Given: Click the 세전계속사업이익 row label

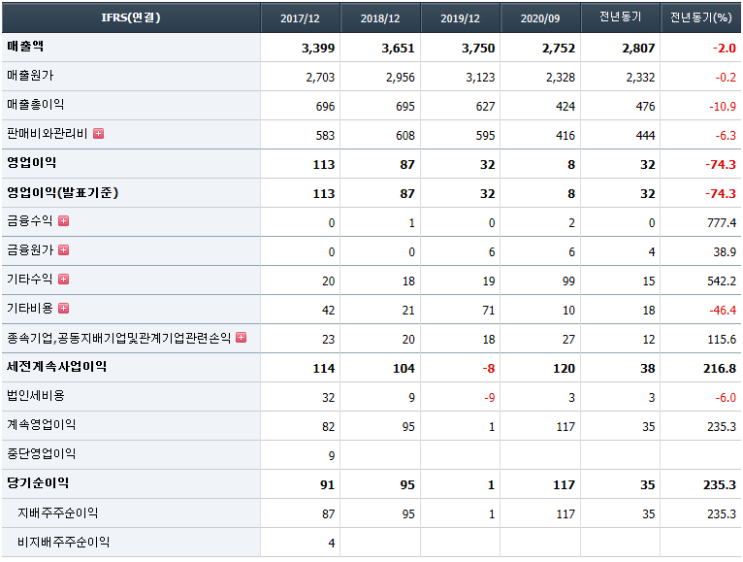Looking at the screenshot, I should click(56, 366).
